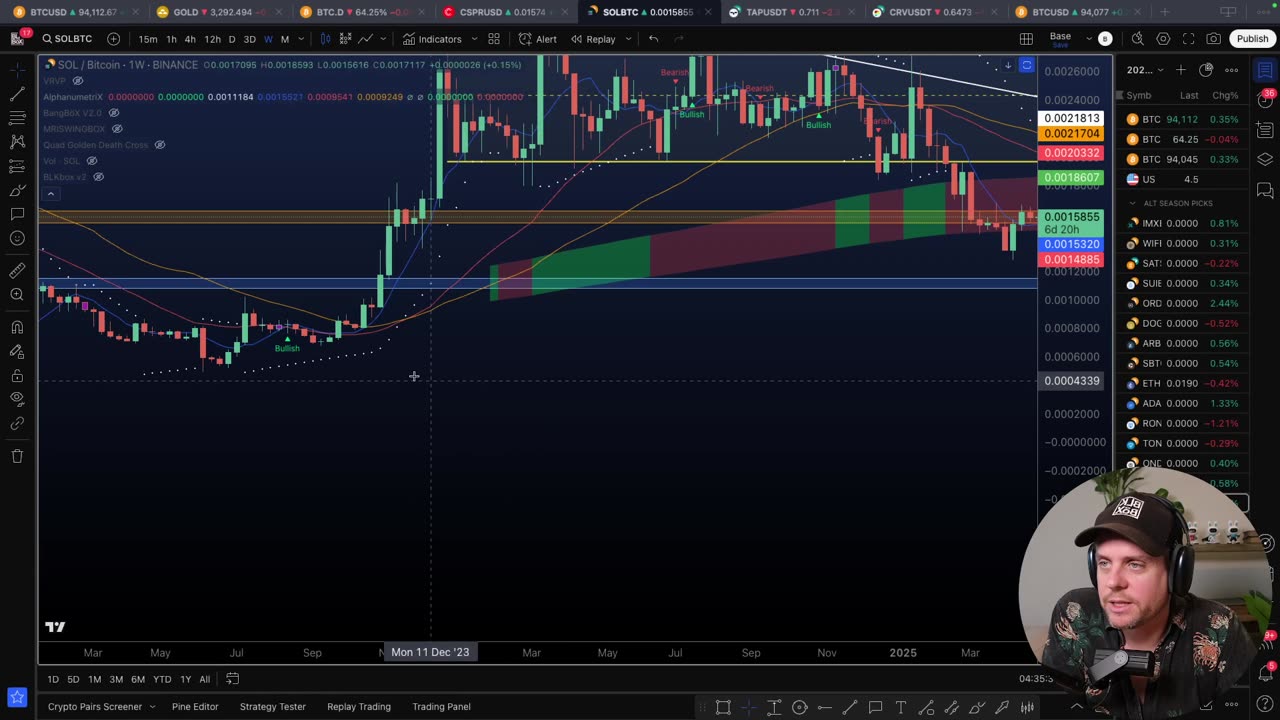Collapse ALT SEASON PICKS section

1132,203
